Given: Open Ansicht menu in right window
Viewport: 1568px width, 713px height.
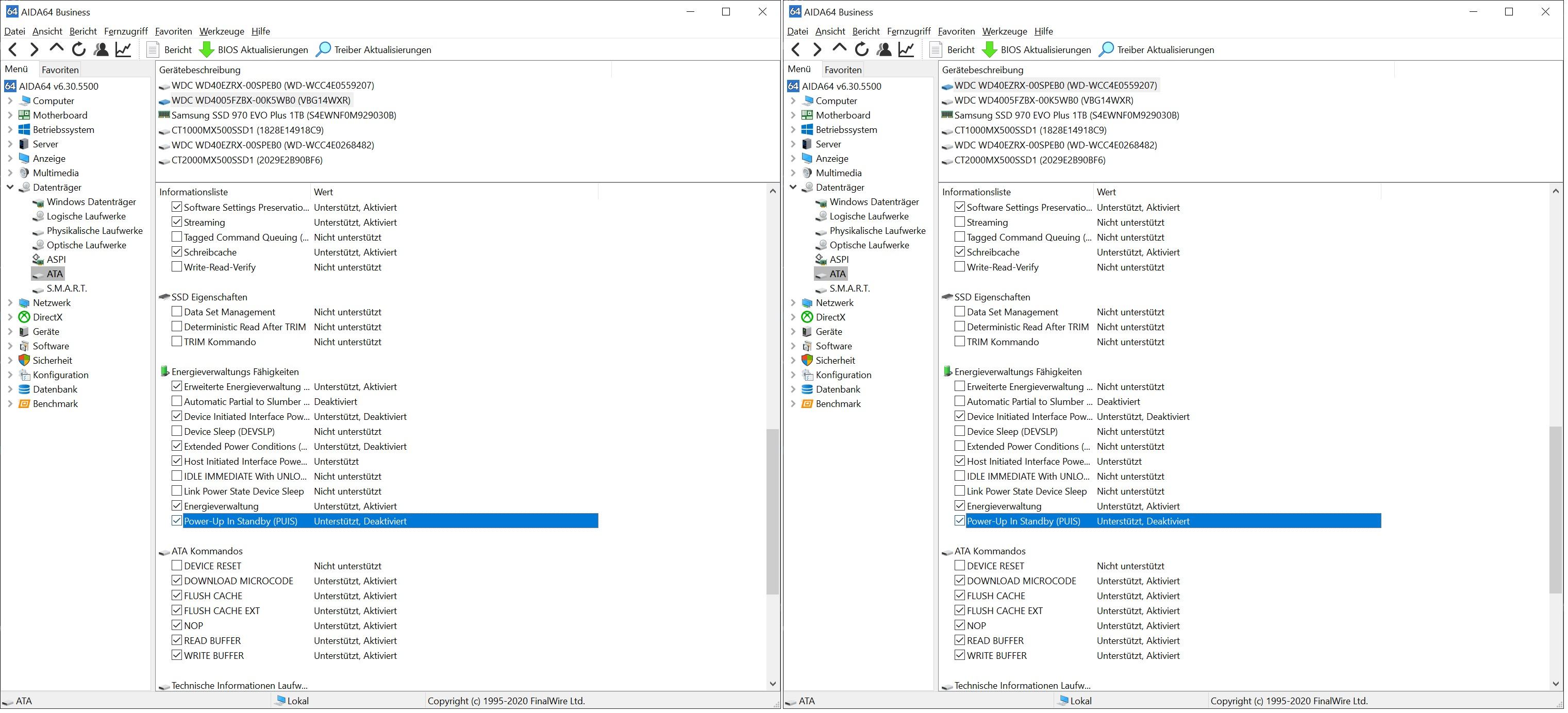Looking at the screenshot, I should (830, 31).
